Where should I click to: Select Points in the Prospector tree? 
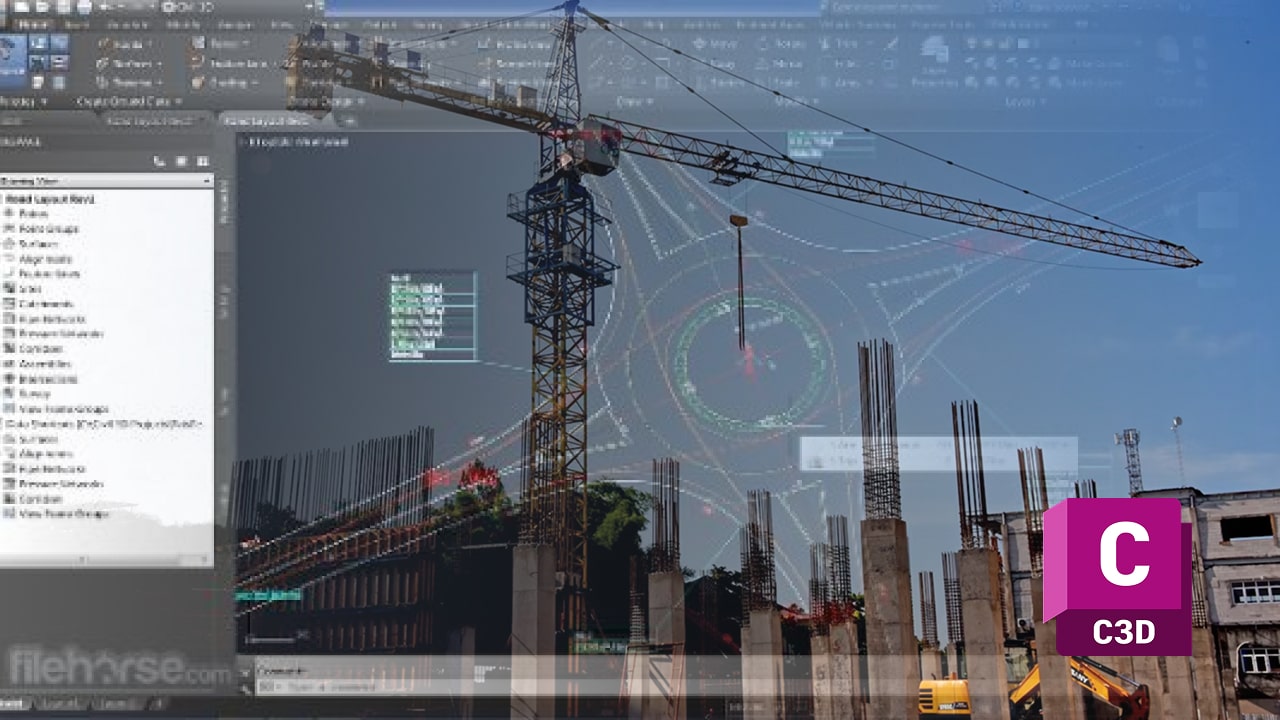[x=33, y=214]
